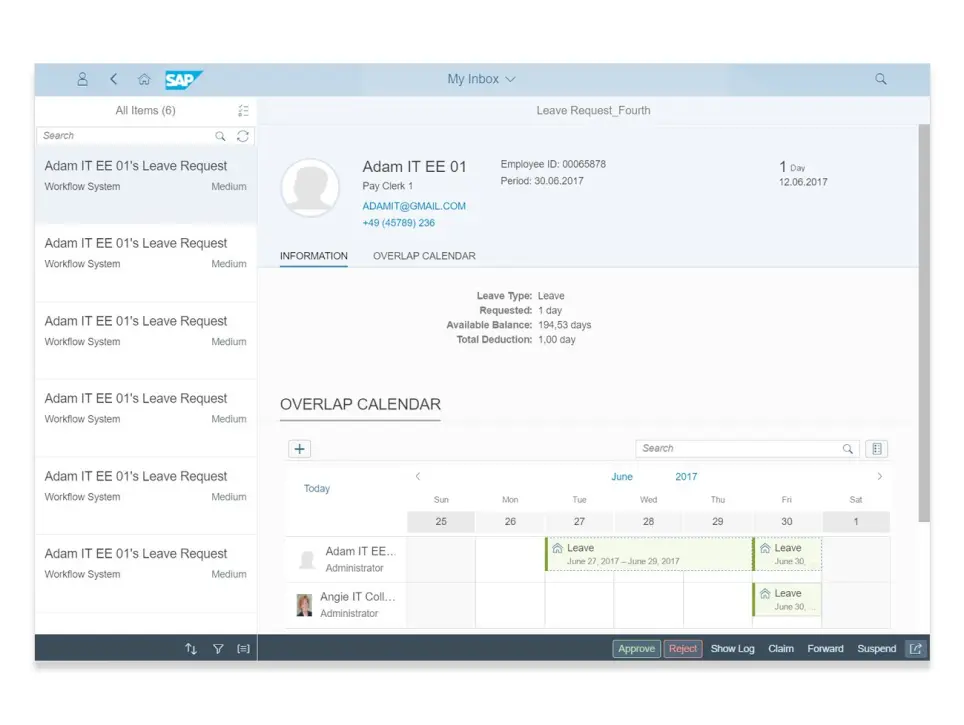964x725 pixels.
Task: Select calendar day 28 Wednesday
Action: 649,521
